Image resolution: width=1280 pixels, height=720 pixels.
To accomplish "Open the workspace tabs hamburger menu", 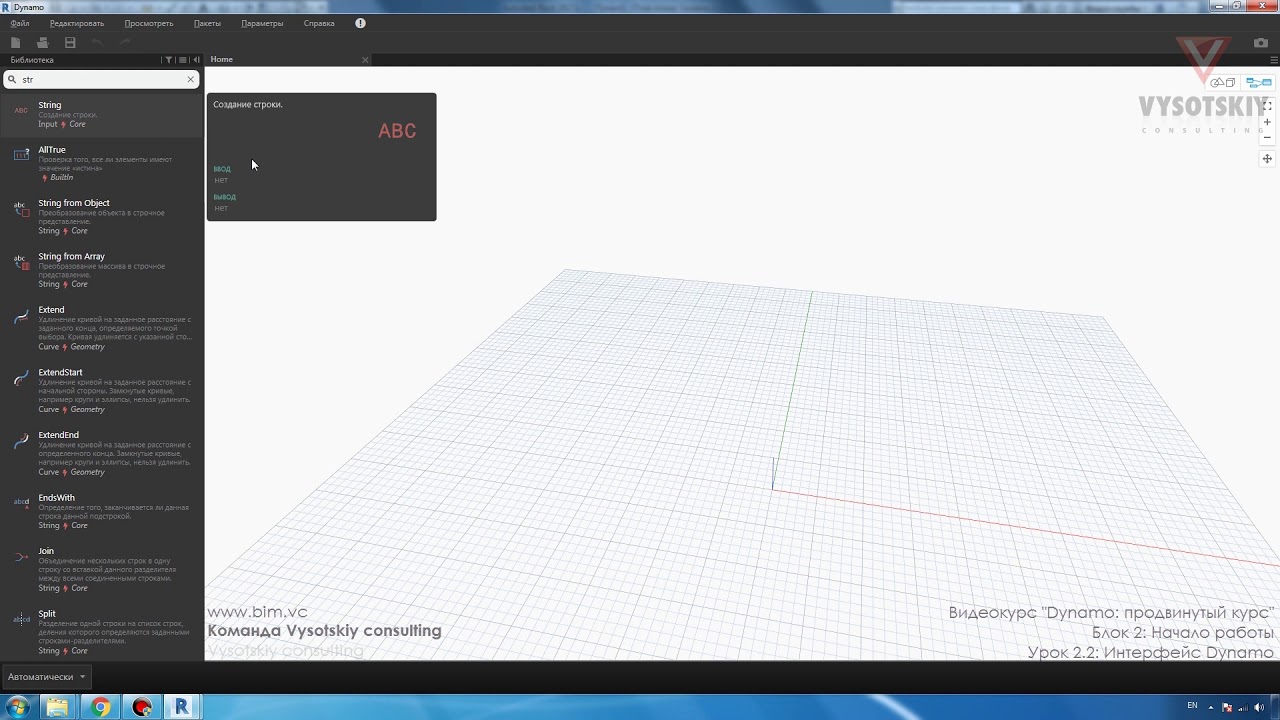I will pos(1273,60).
